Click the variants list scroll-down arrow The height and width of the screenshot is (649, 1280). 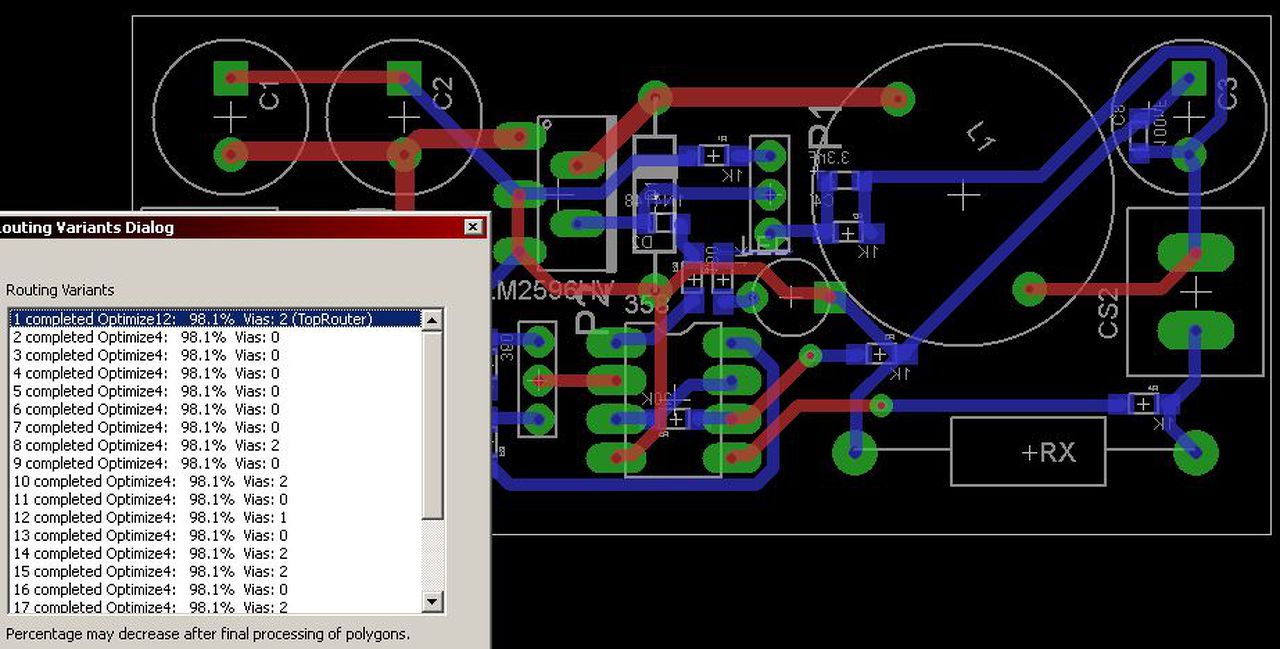click(x=432, y=602)
